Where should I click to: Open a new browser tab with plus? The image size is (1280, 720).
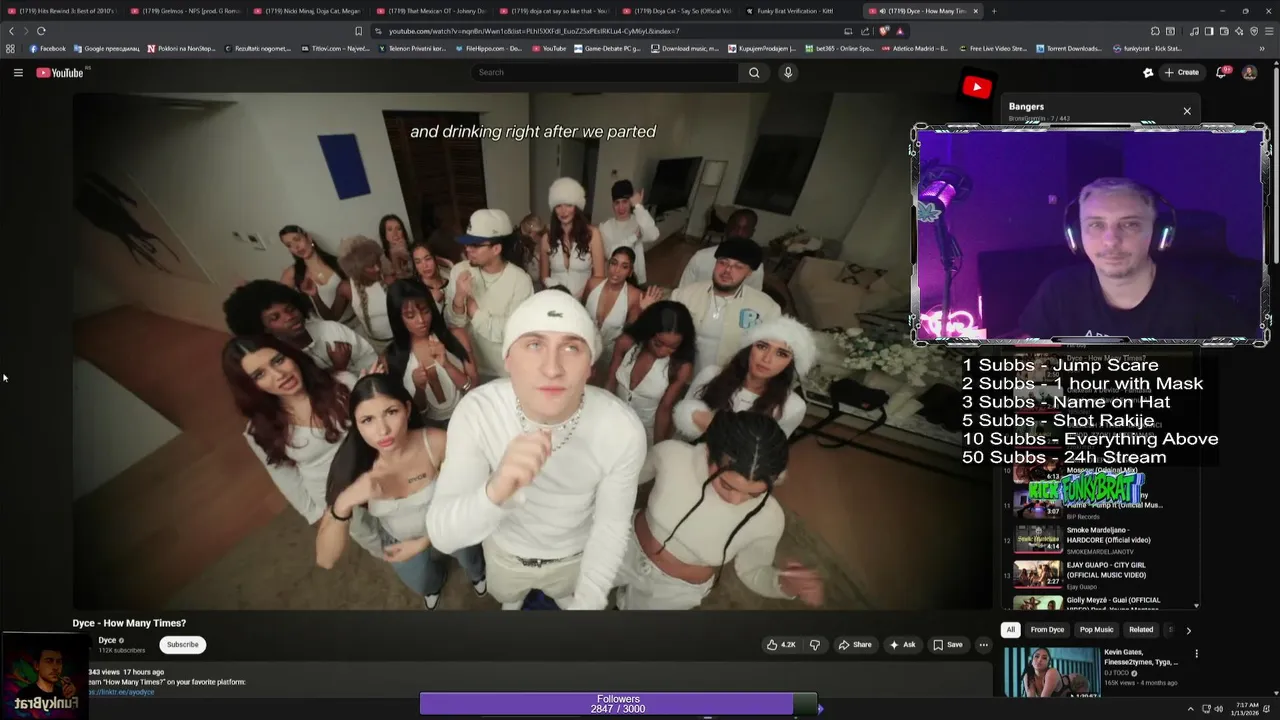pos(993,11)
